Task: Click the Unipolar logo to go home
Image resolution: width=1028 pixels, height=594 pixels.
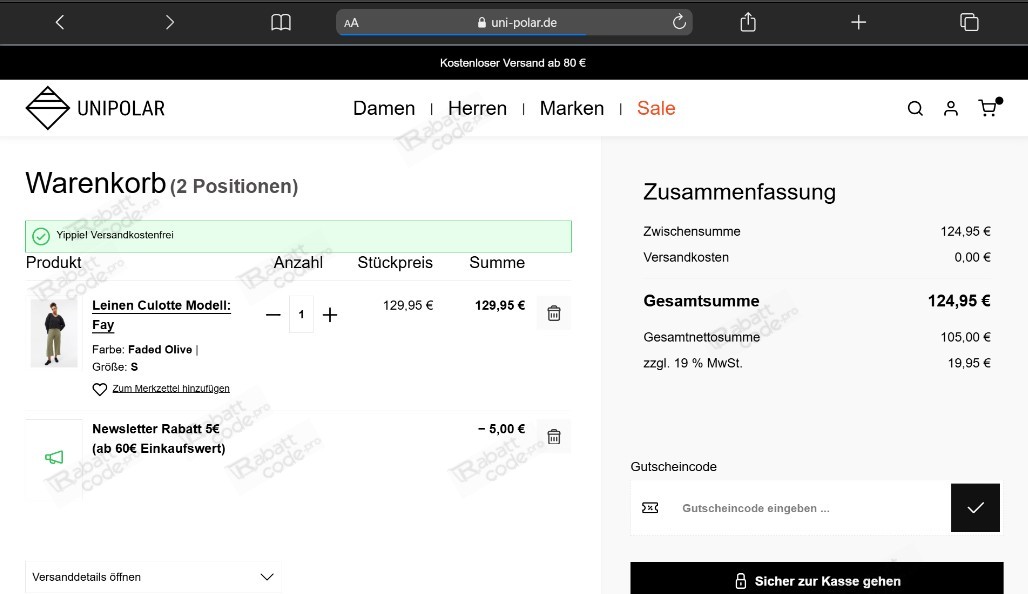Action: click(95, 108)
